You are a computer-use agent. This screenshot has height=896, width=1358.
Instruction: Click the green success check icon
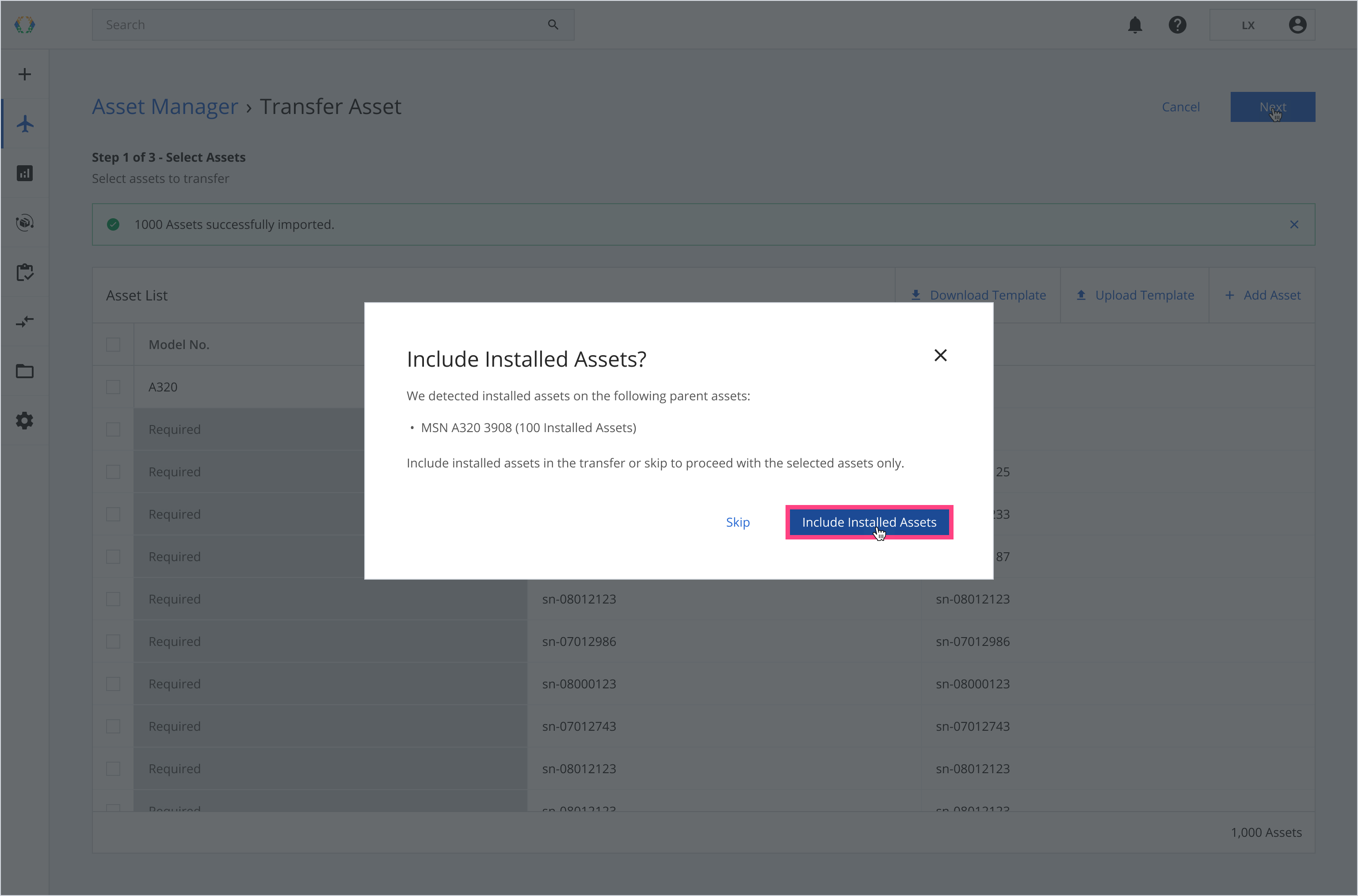tap(113, 224)
